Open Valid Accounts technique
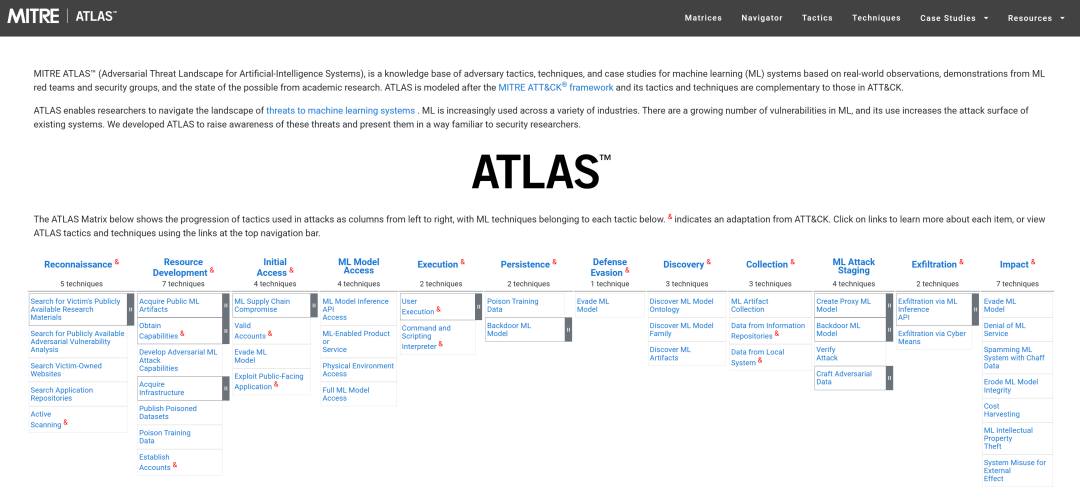The height and width of the screenshot is (502, 1080). (250, 331)
